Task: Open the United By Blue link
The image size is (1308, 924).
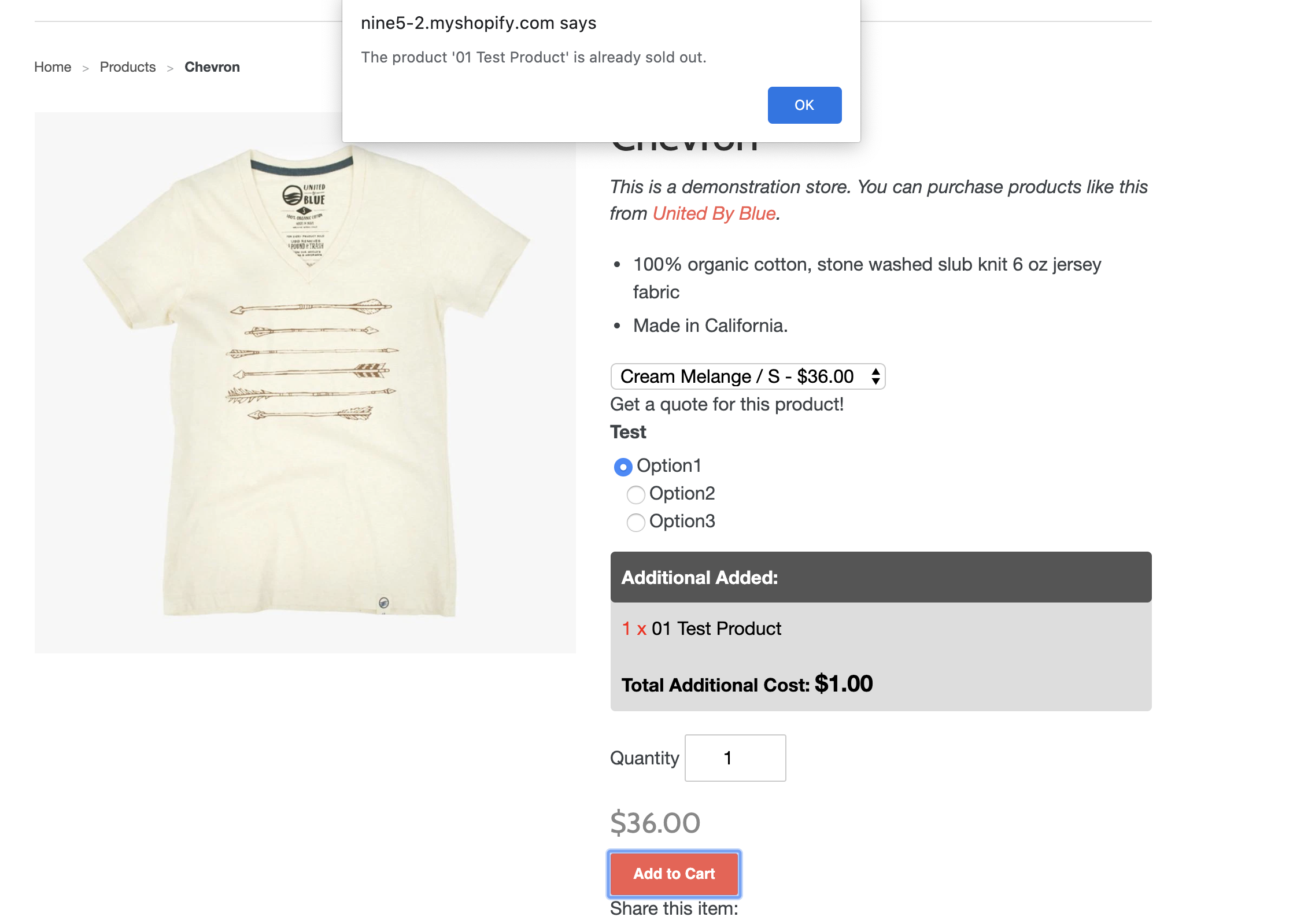Action: 714,213
